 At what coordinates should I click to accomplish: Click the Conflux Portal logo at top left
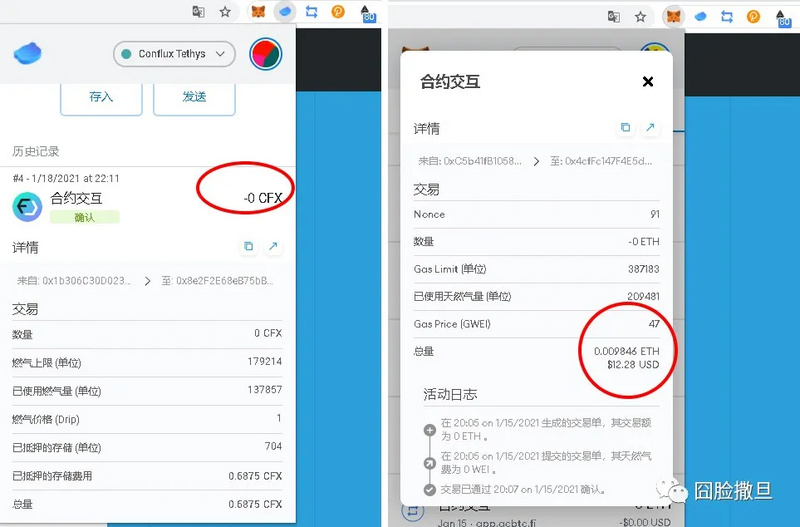pyautogui.click(x=28, y=54)
